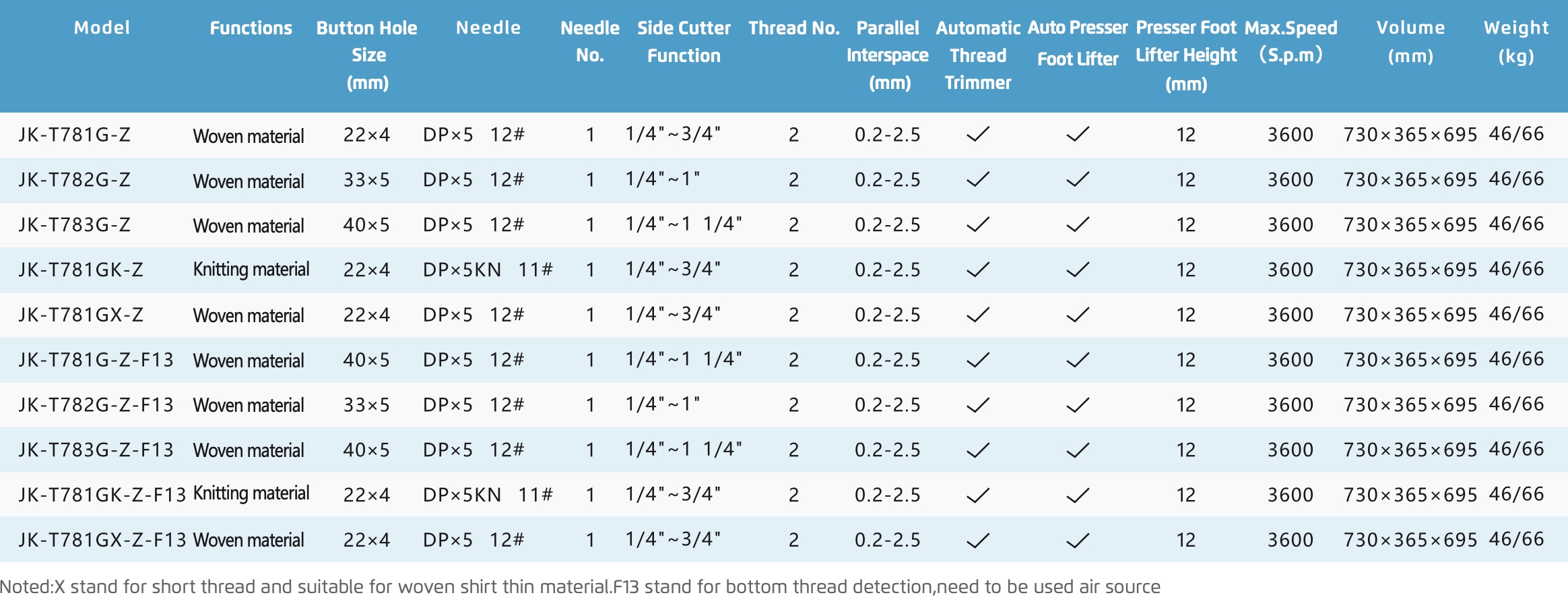Viewport: 1568px width, 612px height.
Task: Select the JK-T783G-Z-F13 model name
Action: (96, 450)
